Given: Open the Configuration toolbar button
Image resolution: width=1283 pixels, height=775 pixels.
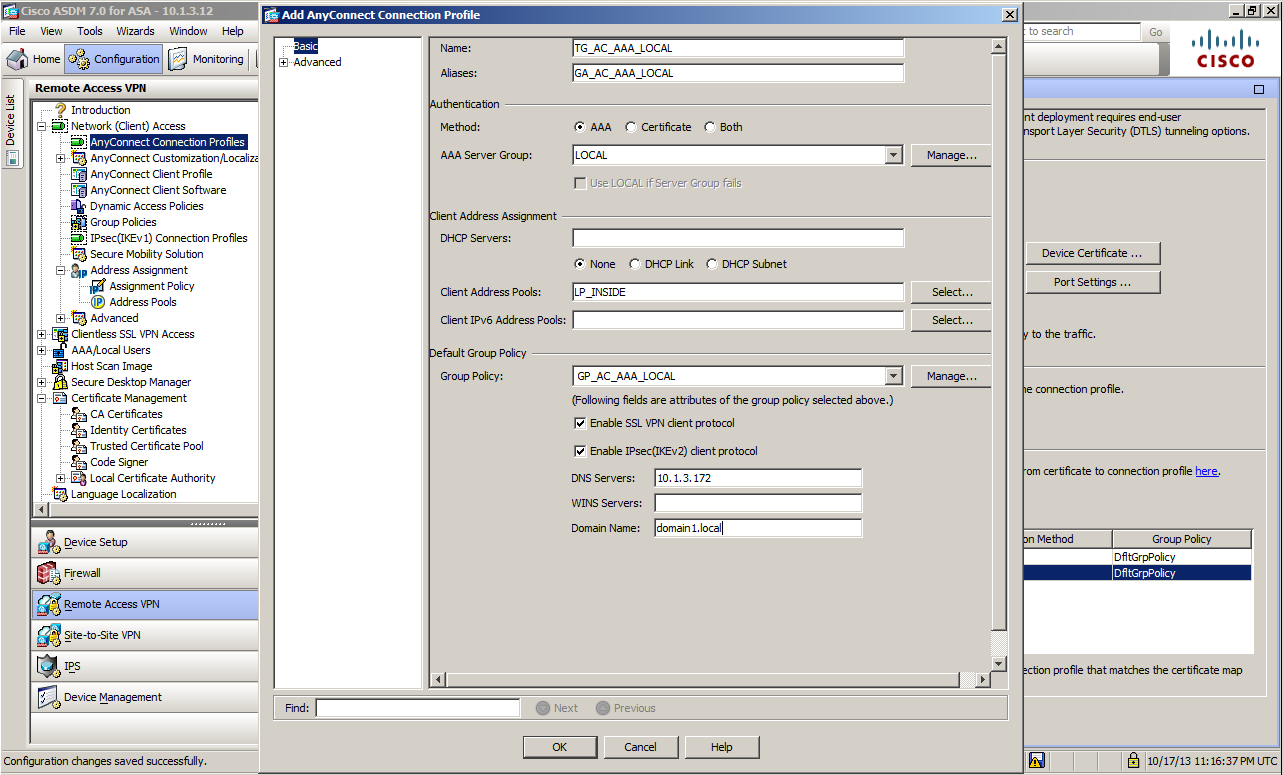Looking at the screenshot, I should click(114, 59).
